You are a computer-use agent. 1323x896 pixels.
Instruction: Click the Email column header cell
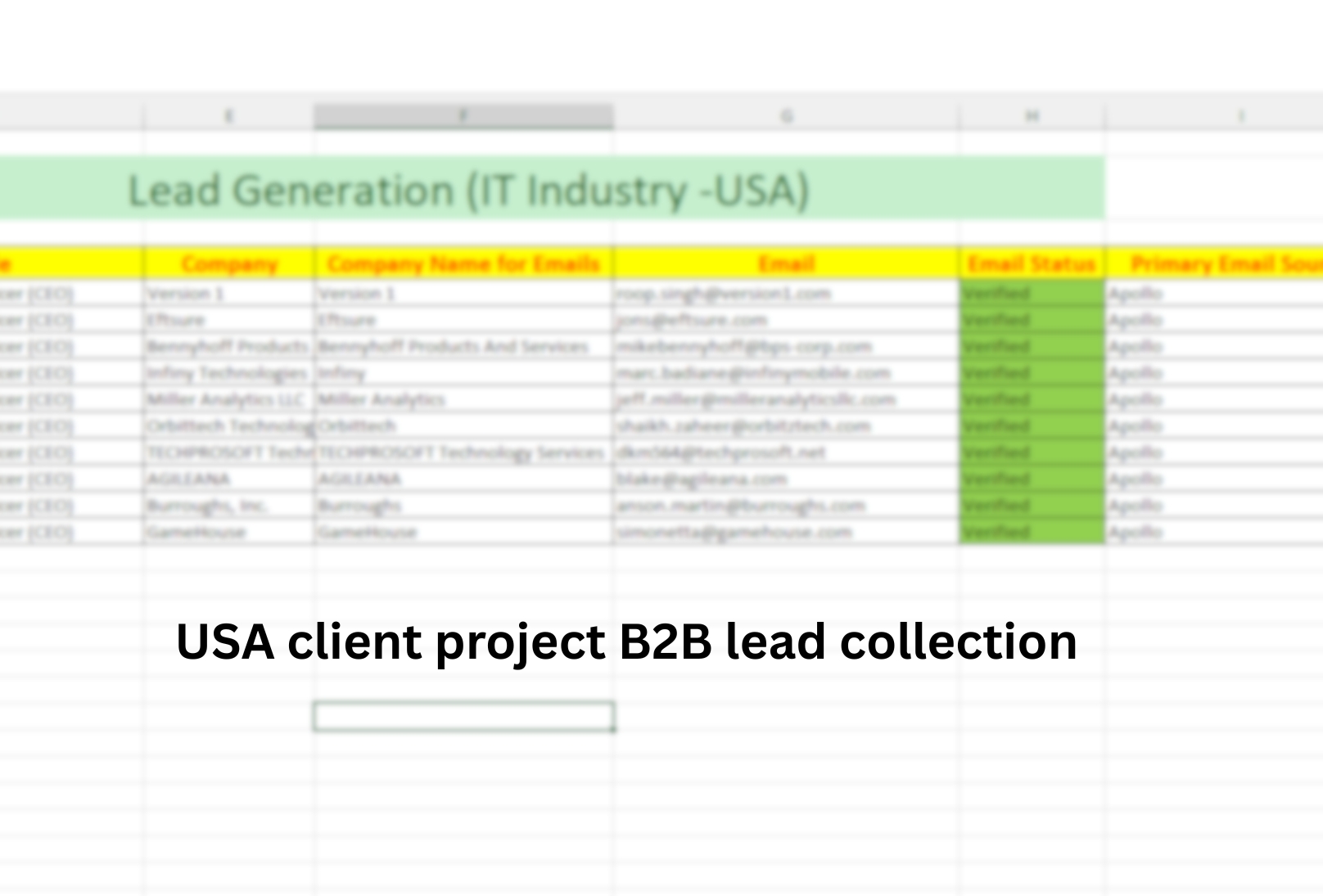point(786,263)
